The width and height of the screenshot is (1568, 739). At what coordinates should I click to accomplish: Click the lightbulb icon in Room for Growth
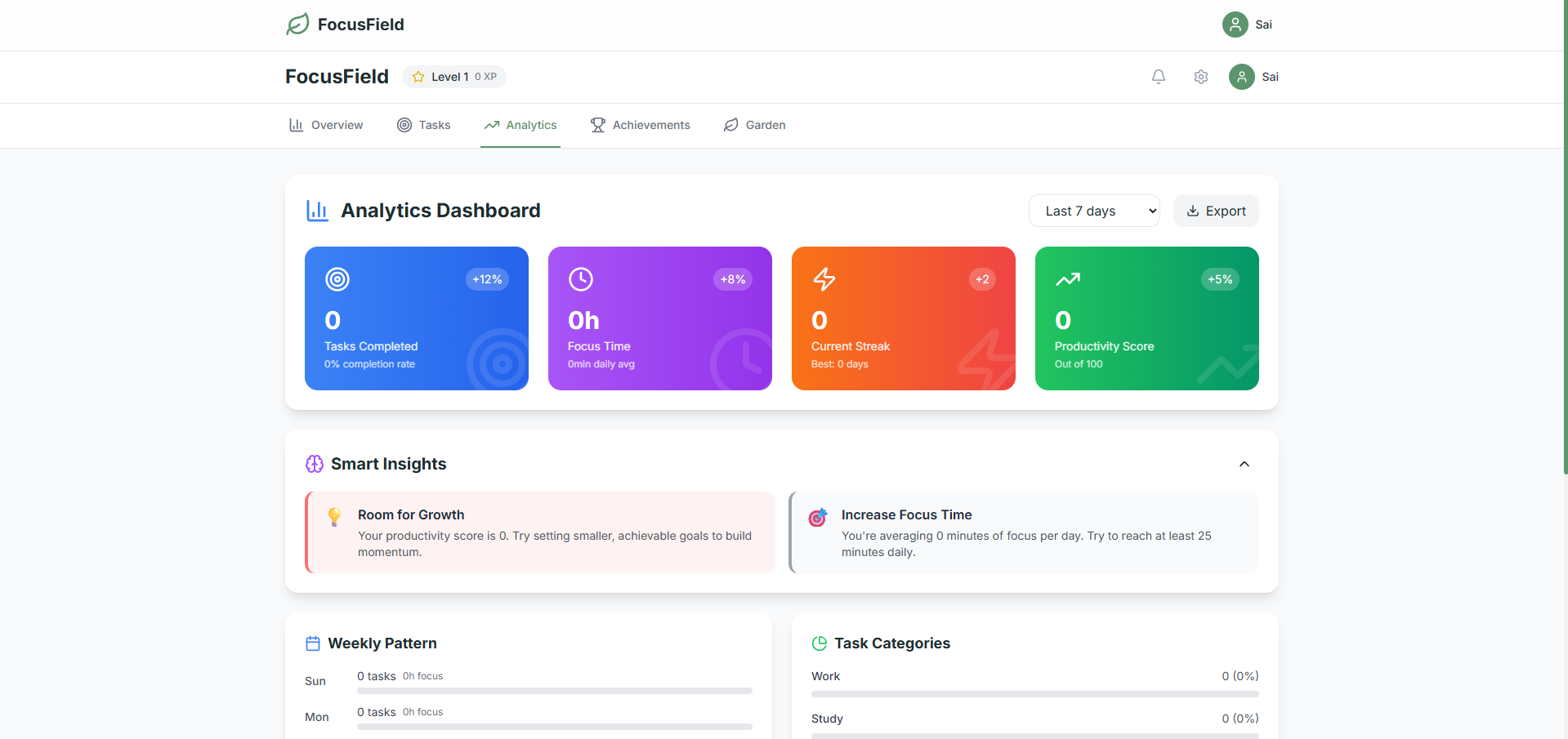[x=334, y=517]
